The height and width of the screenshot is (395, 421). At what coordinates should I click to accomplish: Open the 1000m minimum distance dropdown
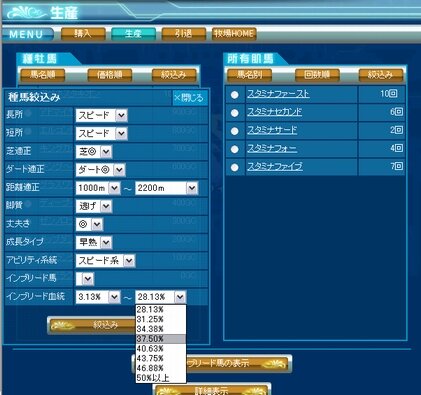pos(98,188)
